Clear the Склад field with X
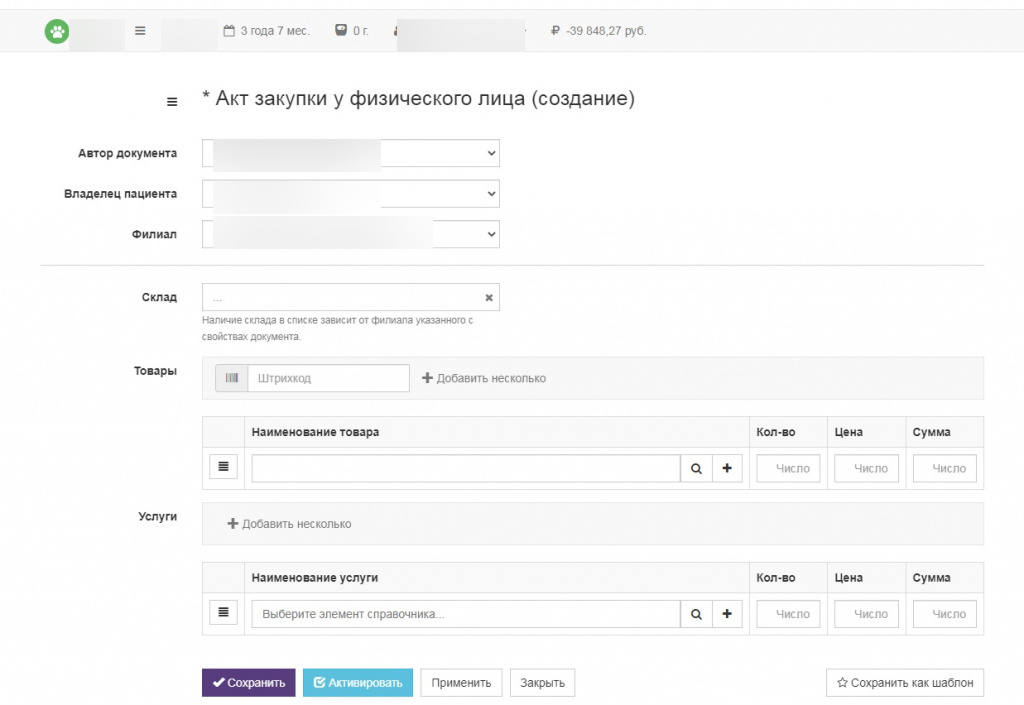This screenshot has width=1024, height=705. pos(488,298)
